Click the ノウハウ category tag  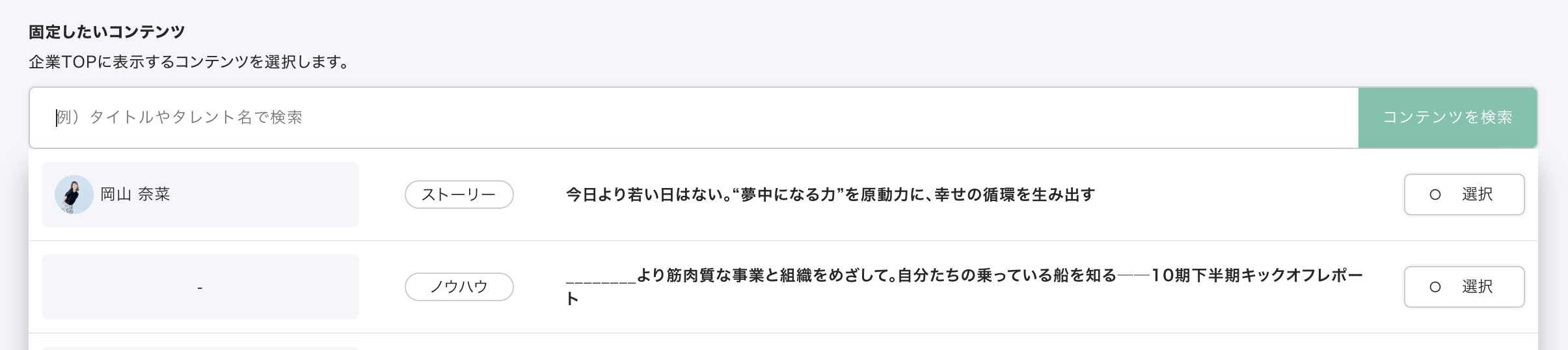pyautogui.click(x=459, y=287)
